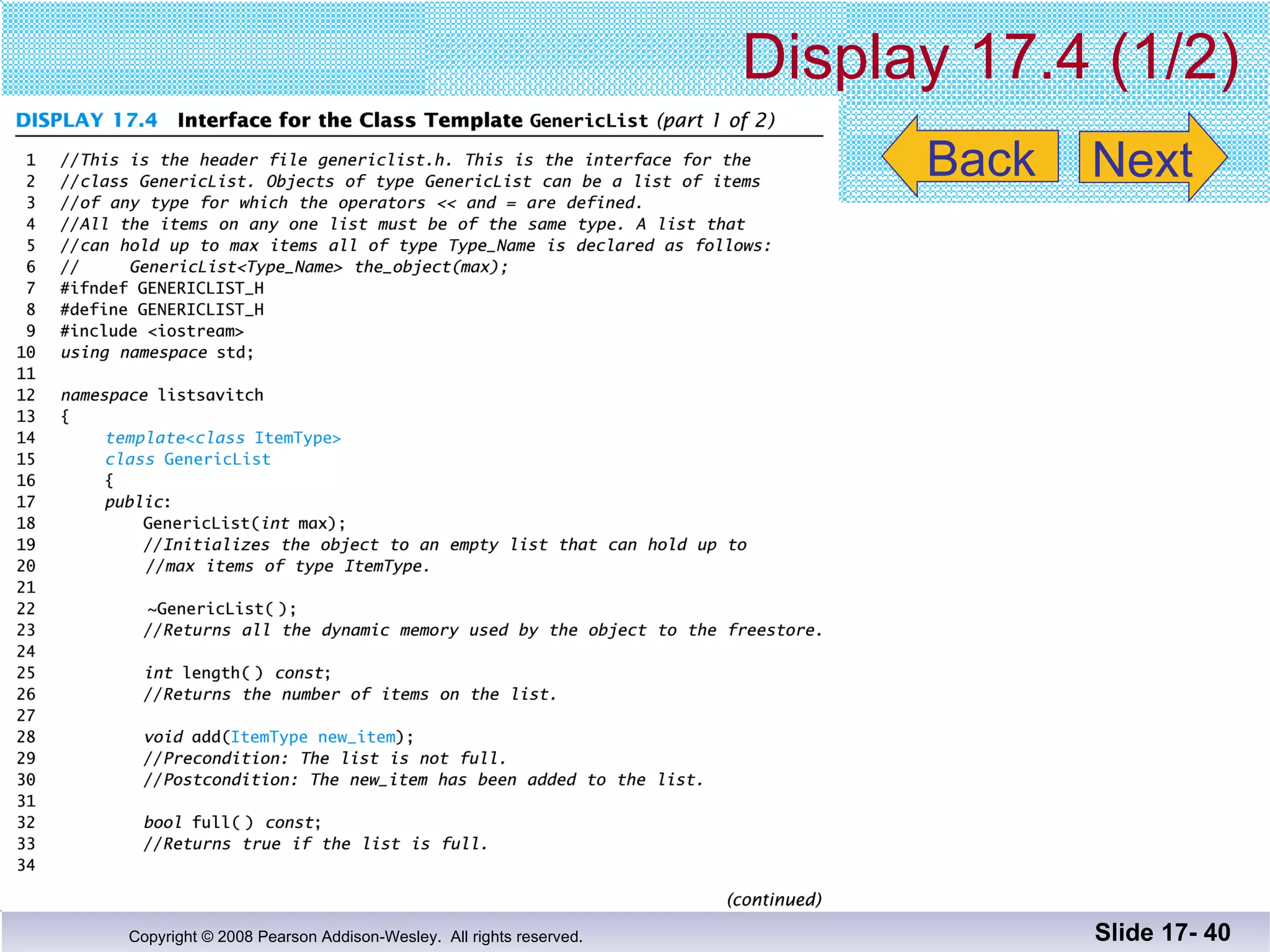The width and height of the screenshot is (1270, 952).
Task: Click the blue 'class GenericList' text
Action: click(188, 459)
